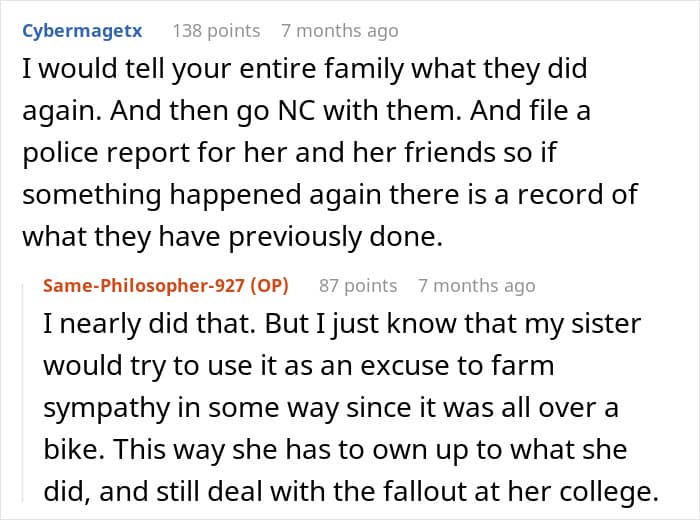
Task: Open Cybermagetx's user profile
Action: coord(82,31)
